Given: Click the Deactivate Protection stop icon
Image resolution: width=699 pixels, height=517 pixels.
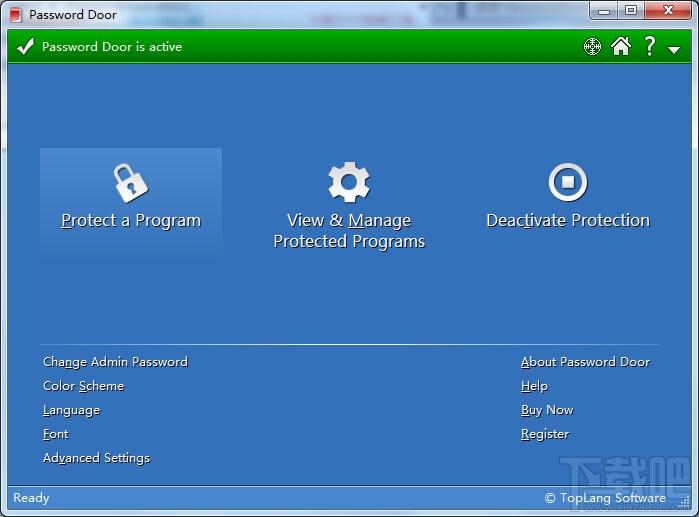Looking at the screenshot, I should click(567, 182).
